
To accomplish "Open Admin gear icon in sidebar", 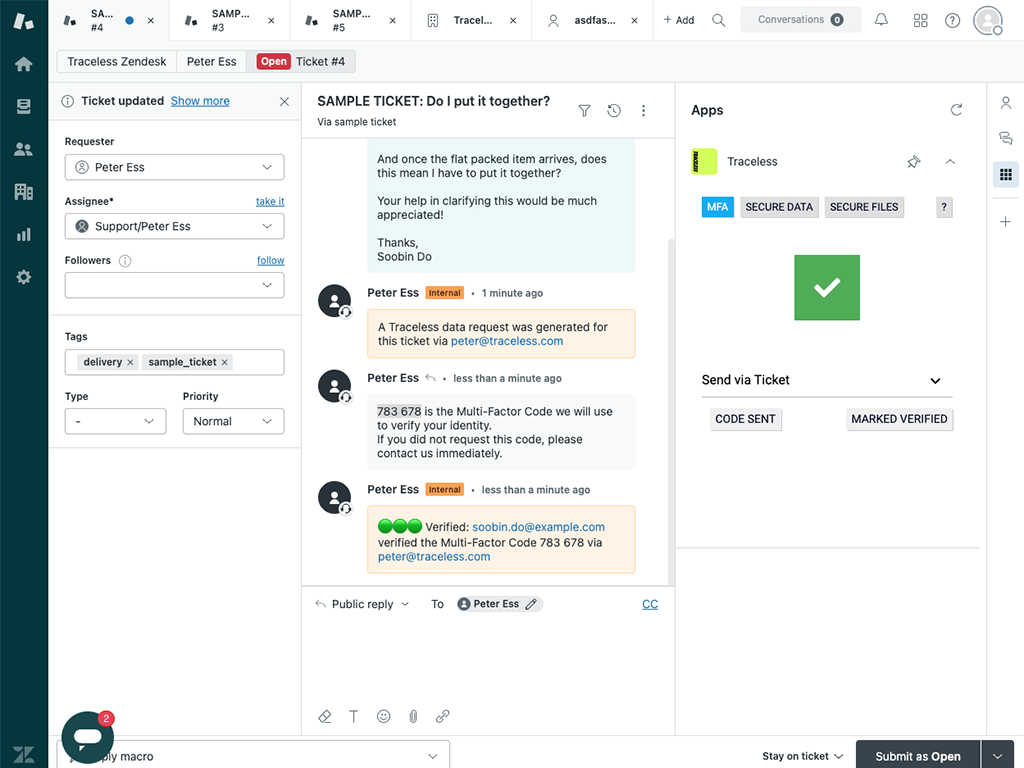I will pyautogui.click(x=24, y=277).
